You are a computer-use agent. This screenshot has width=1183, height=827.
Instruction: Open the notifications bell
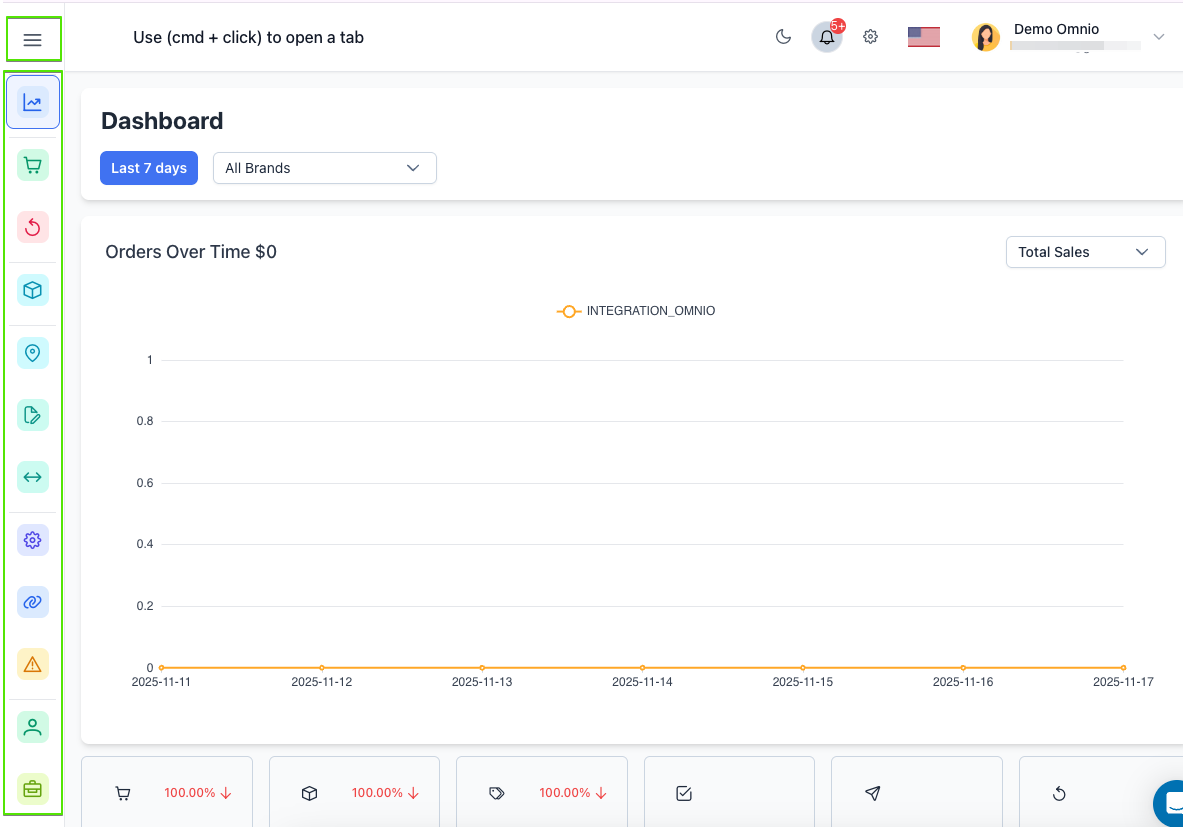(827, 38)
